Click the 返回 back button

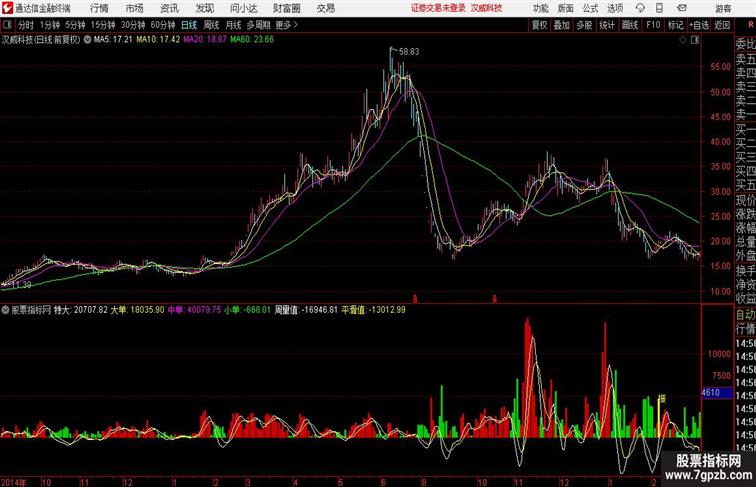tap(722, 25)
